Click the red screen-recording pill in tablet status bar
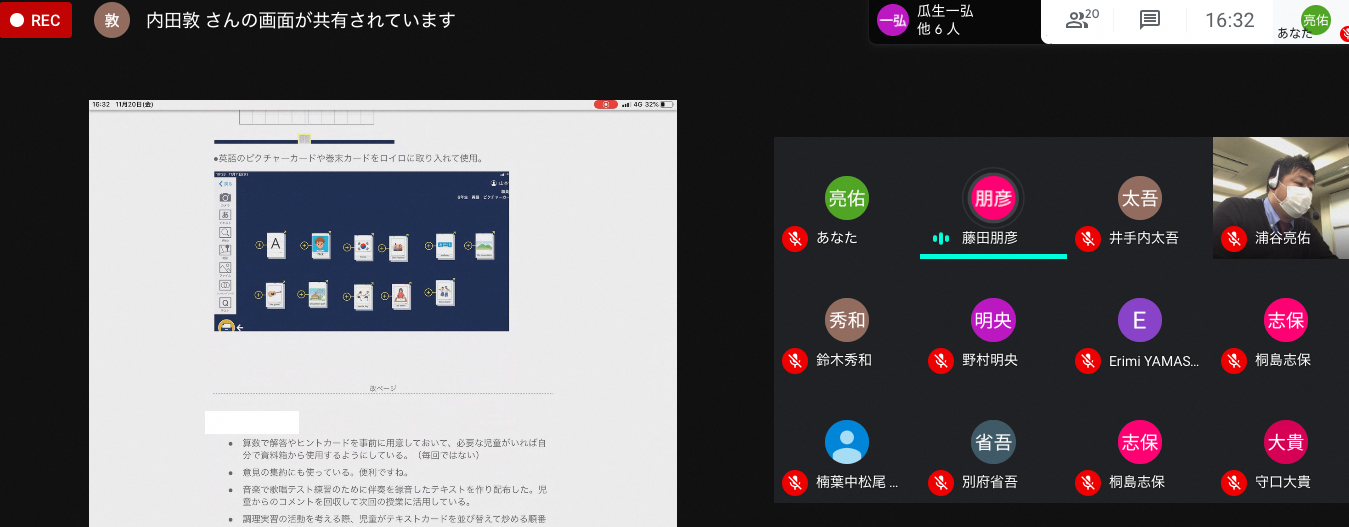The width and height of the screenshot is (1349, 527). pyautogui.click(x=605, y=104)
